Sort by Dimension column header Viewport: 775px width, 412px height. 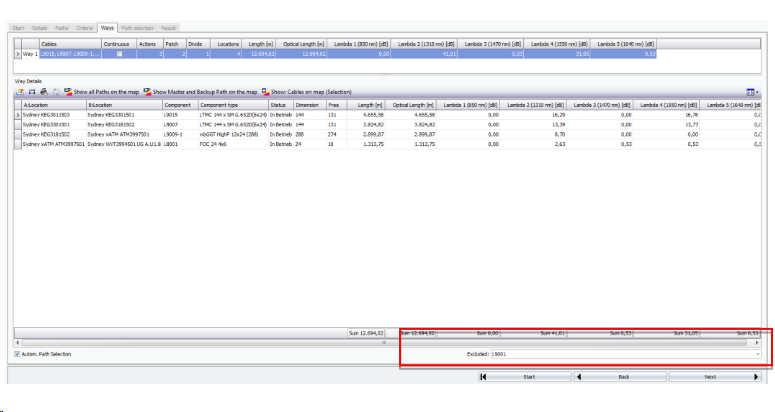[310, 105]
